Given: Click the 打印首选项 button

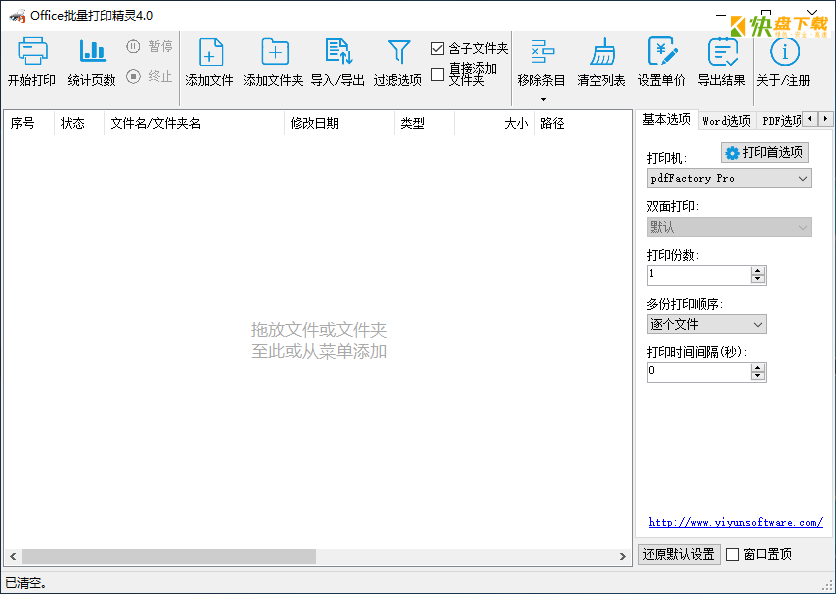Looking at the screenshot, I should (x=765, y=153).
